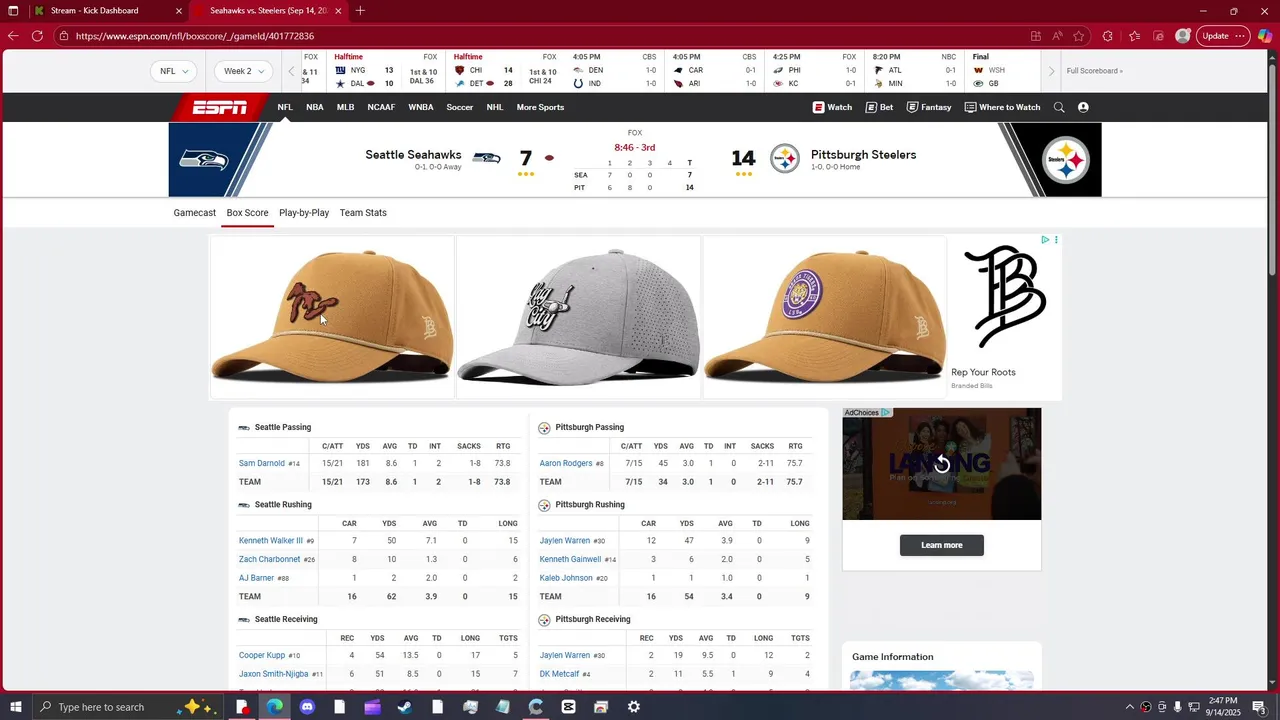Viewport: 1280px width, 720px height.
Task: Select WNBA in the ESPN navigation
Action: point(421,107)
